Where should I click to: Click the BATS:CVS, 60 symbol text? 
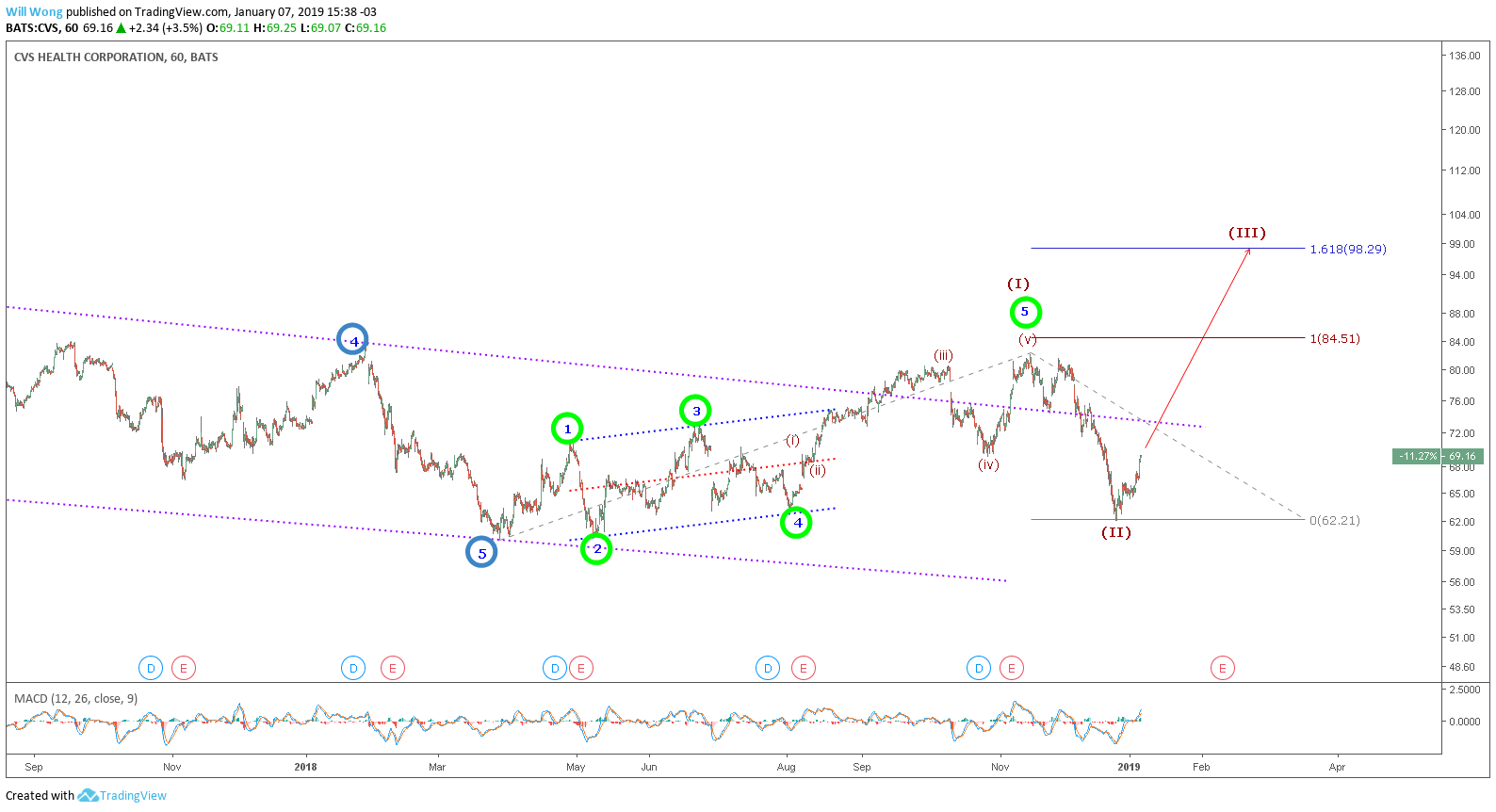coord(42,28)
